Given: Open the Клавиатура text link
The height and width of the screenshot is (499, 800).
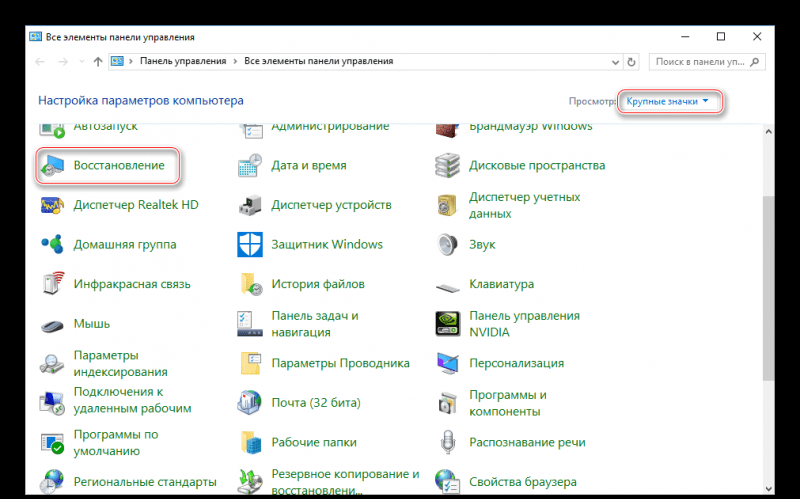Looking at the screenshot, I should coord(502,284).
